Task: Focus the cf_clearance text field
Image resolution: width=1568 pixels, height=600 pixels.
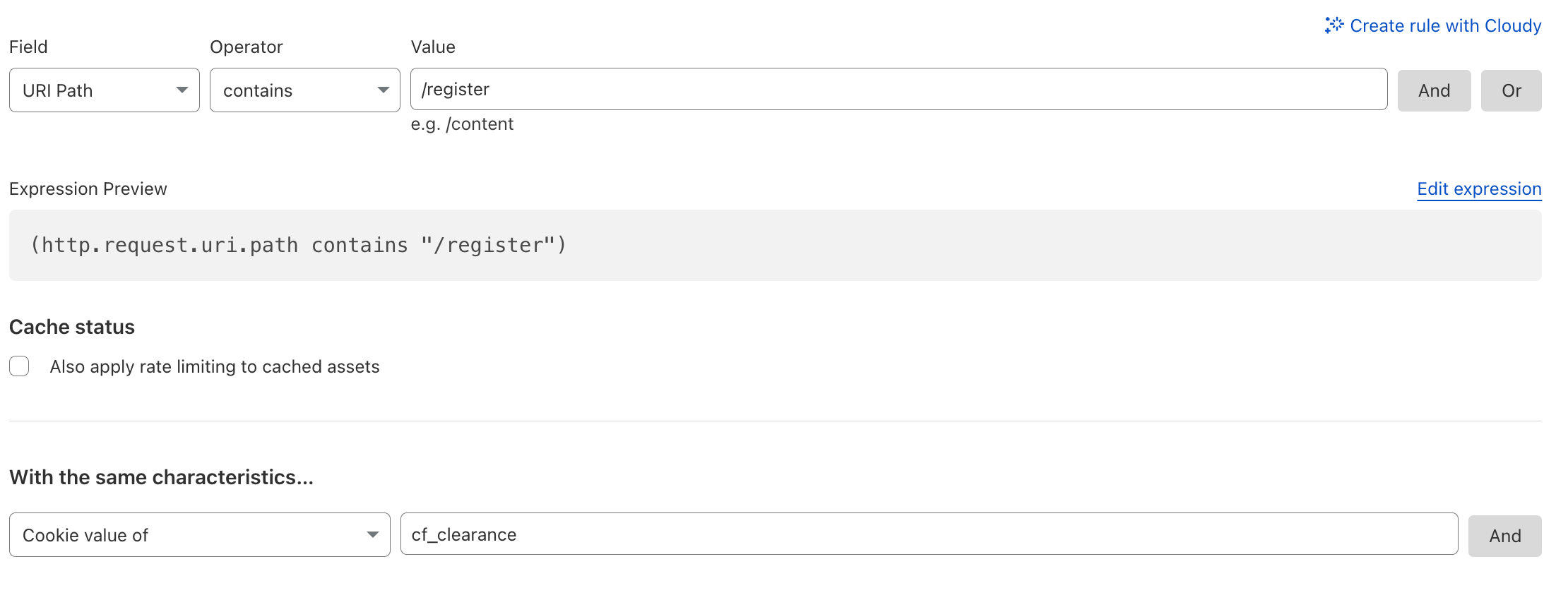Action: point(929,534)
